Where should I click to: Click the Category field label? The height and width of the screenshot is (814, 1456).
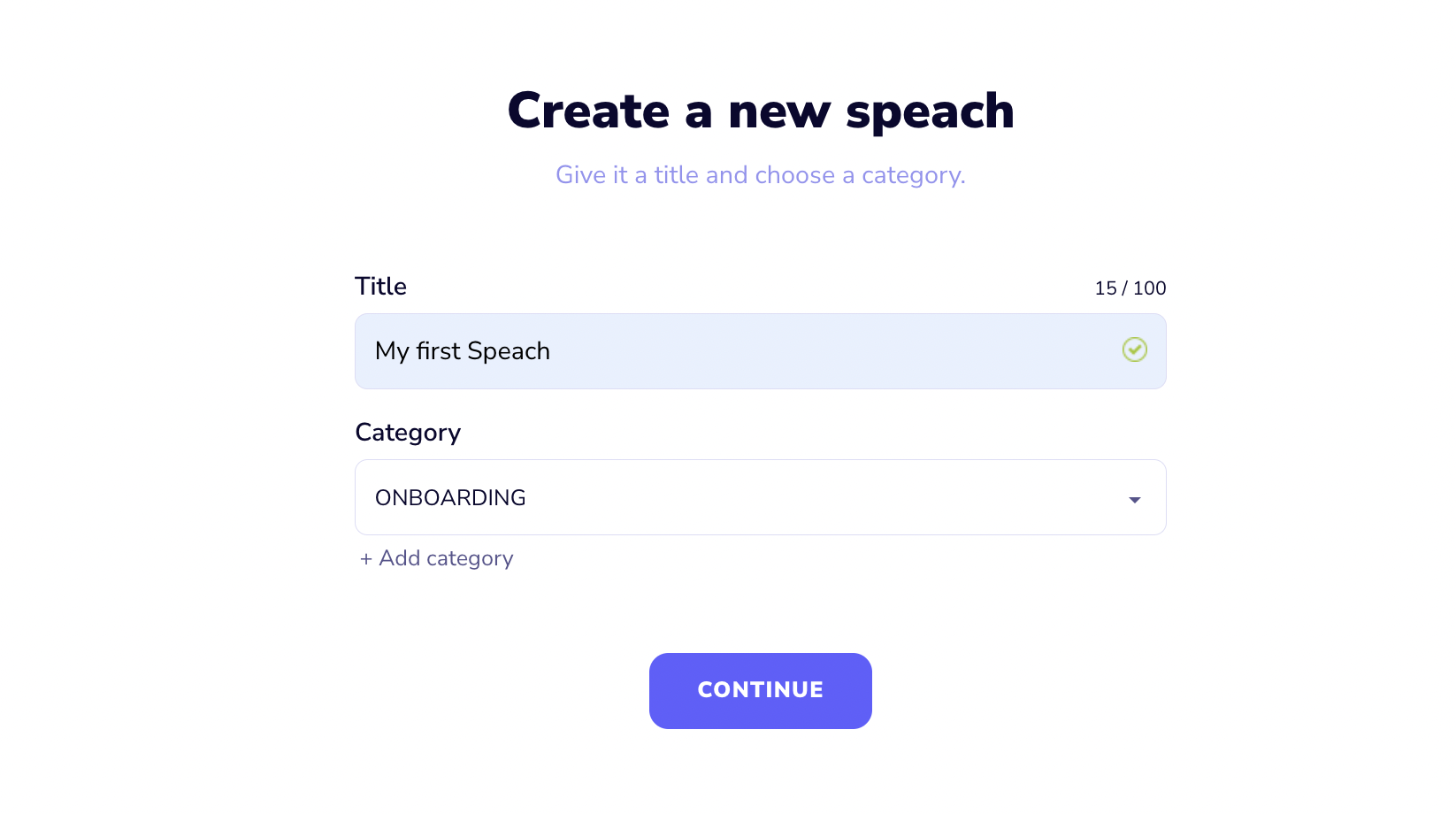(408, 433)
